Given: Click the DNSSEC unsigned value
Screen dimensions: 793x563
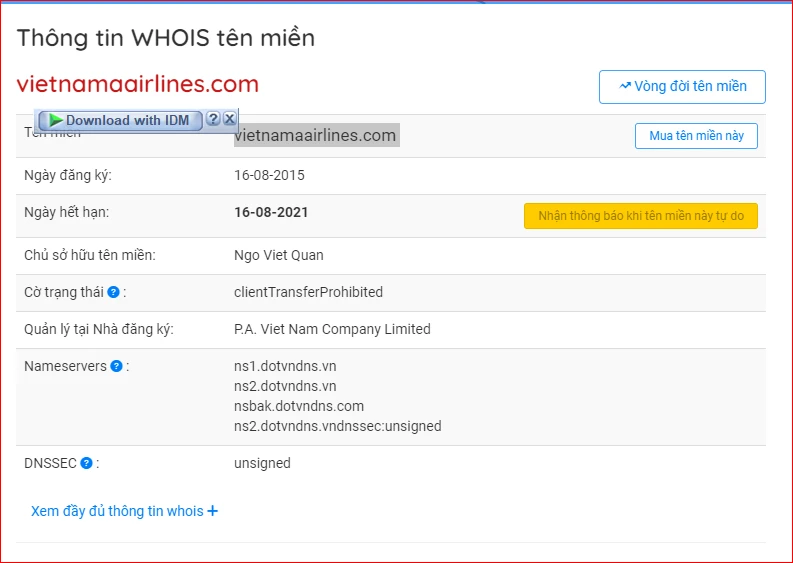Looking at the screenshot, I should [262, 463].
